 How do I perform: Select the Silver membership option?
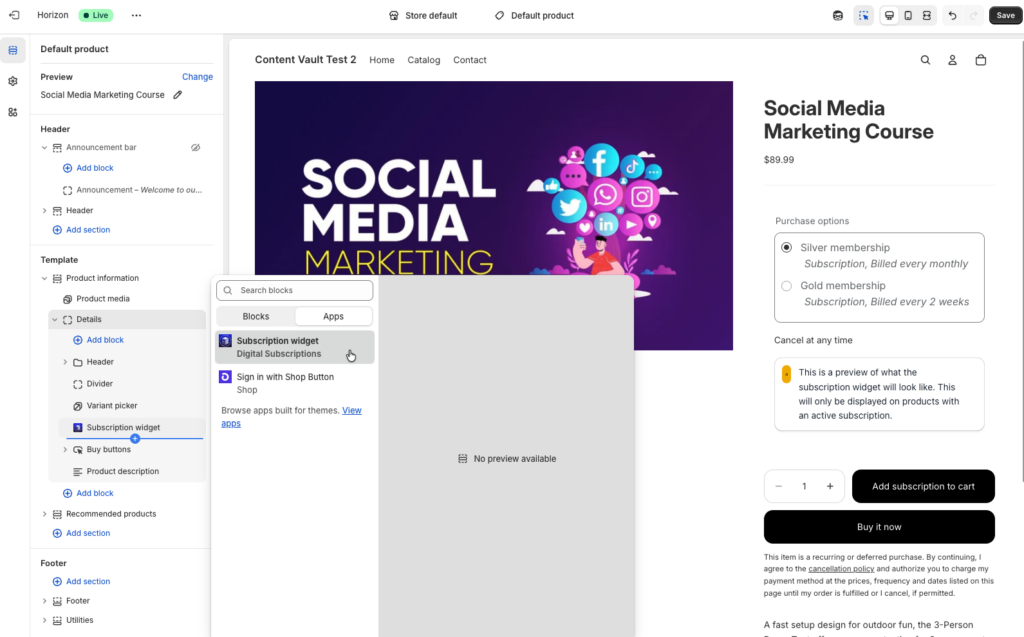(x=787, y=248)
